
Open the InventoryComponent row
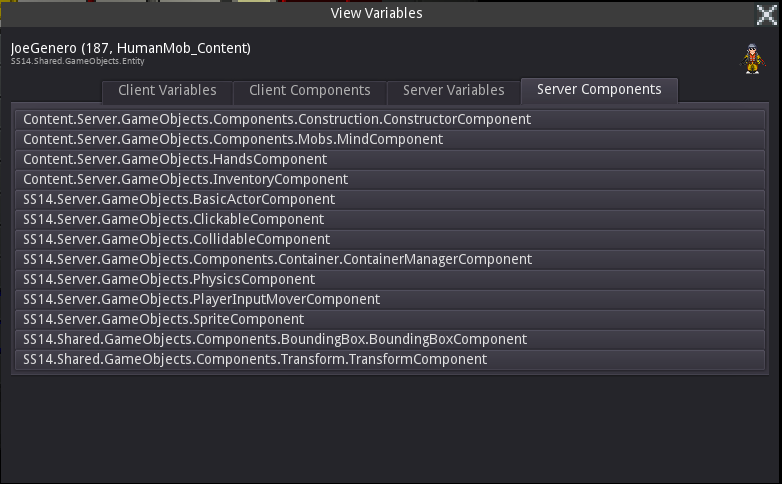point(390,180)
